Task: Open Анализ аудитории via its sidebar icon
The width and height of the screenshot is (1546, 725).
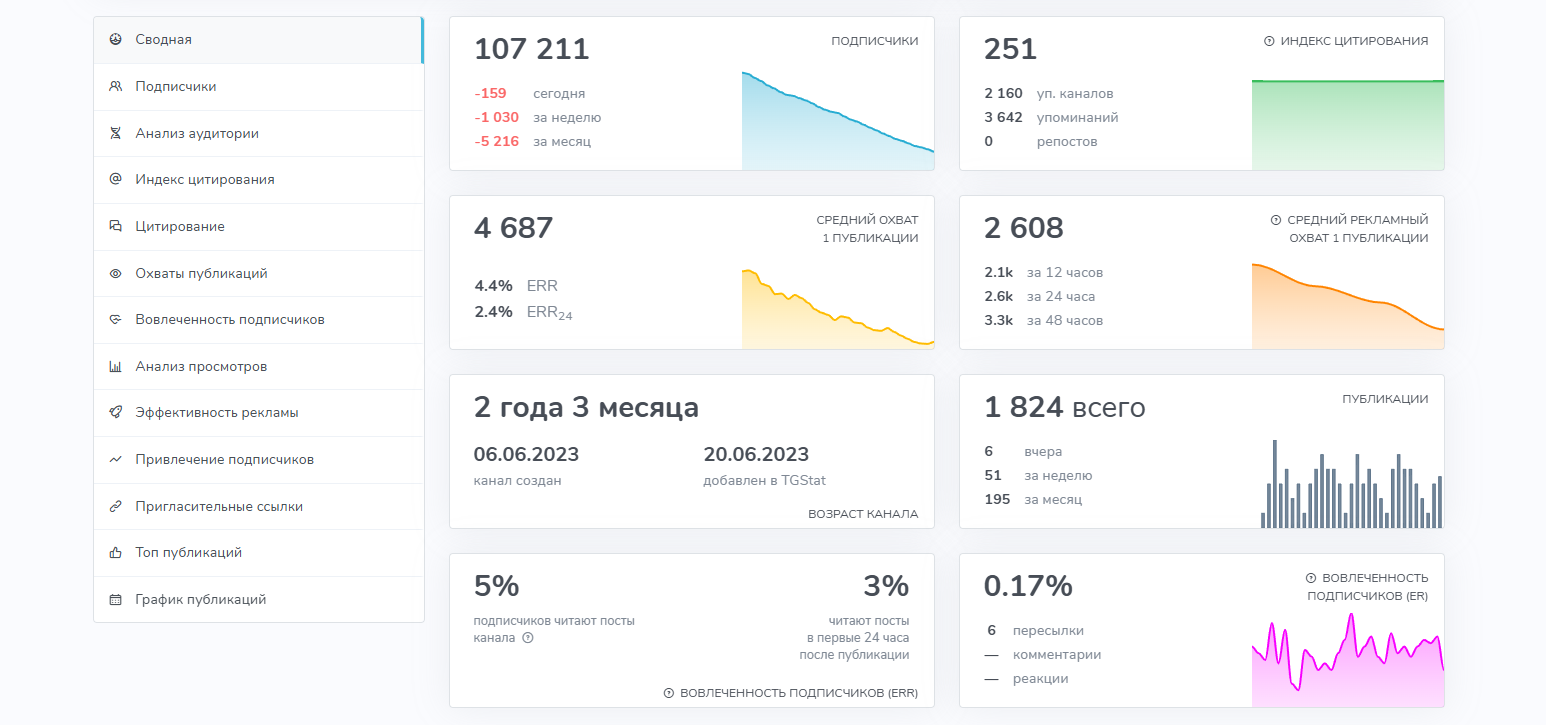Action: pyautogui.click(x=117, y=133)
